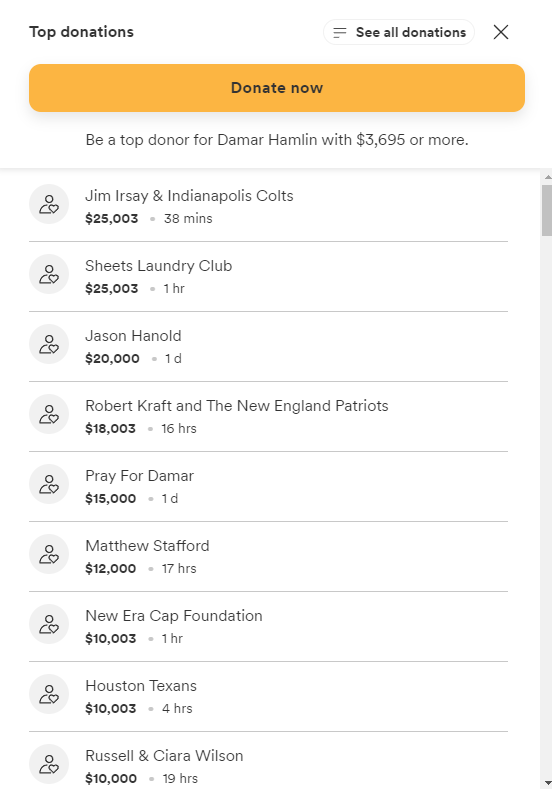Screen dimensions: 552x789
Task: Select the Matthew Stafford $12,000 donation amount
Action: [x=111, y=569]
